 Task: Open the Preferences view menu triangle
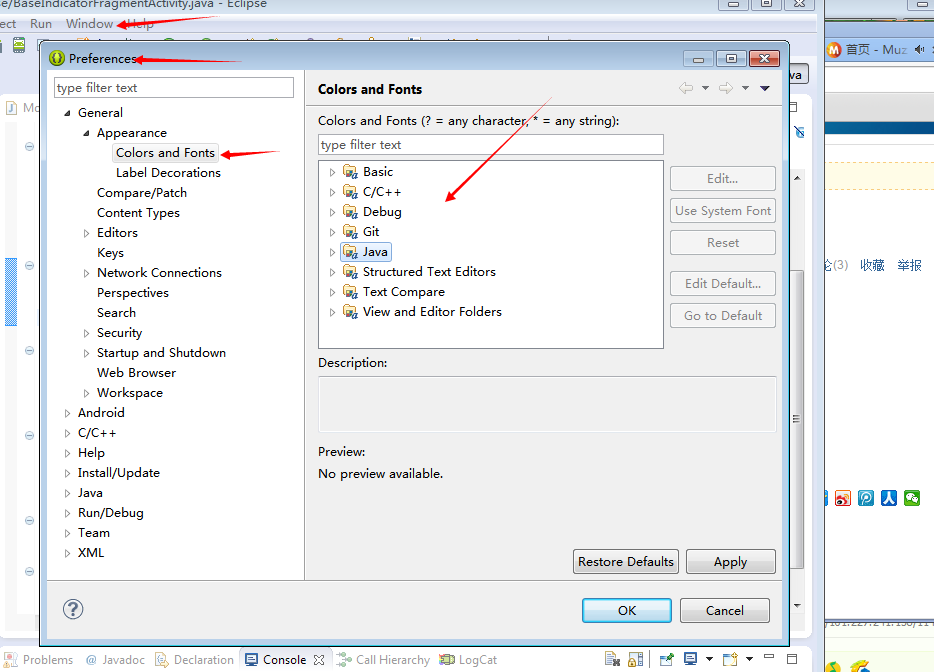(x=765, y=88)
